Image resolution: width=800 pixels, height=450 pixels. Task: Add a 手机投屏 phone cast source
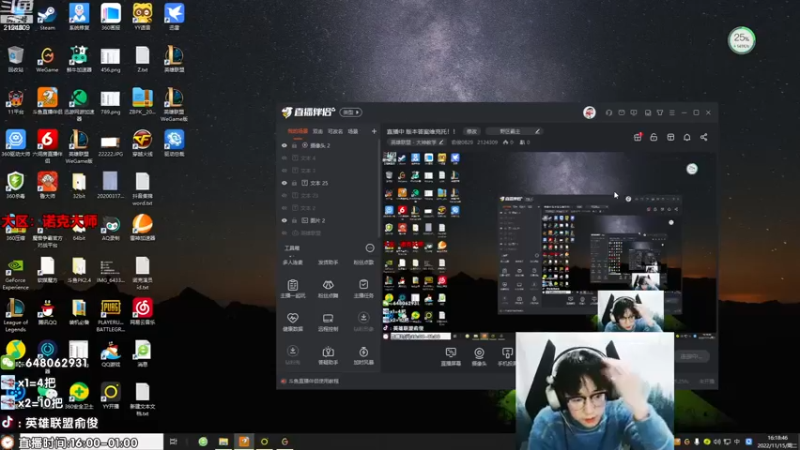coord(507,357)
